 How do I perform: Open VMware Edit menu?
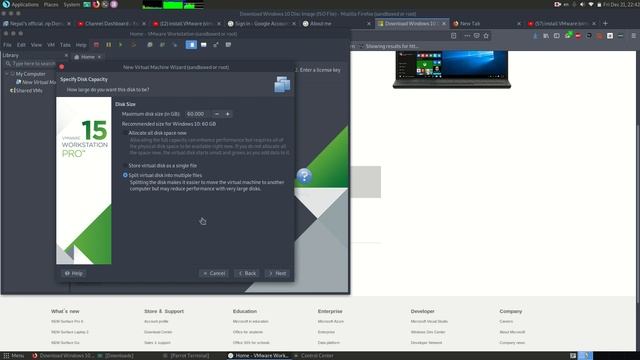[x=21, y=45]
